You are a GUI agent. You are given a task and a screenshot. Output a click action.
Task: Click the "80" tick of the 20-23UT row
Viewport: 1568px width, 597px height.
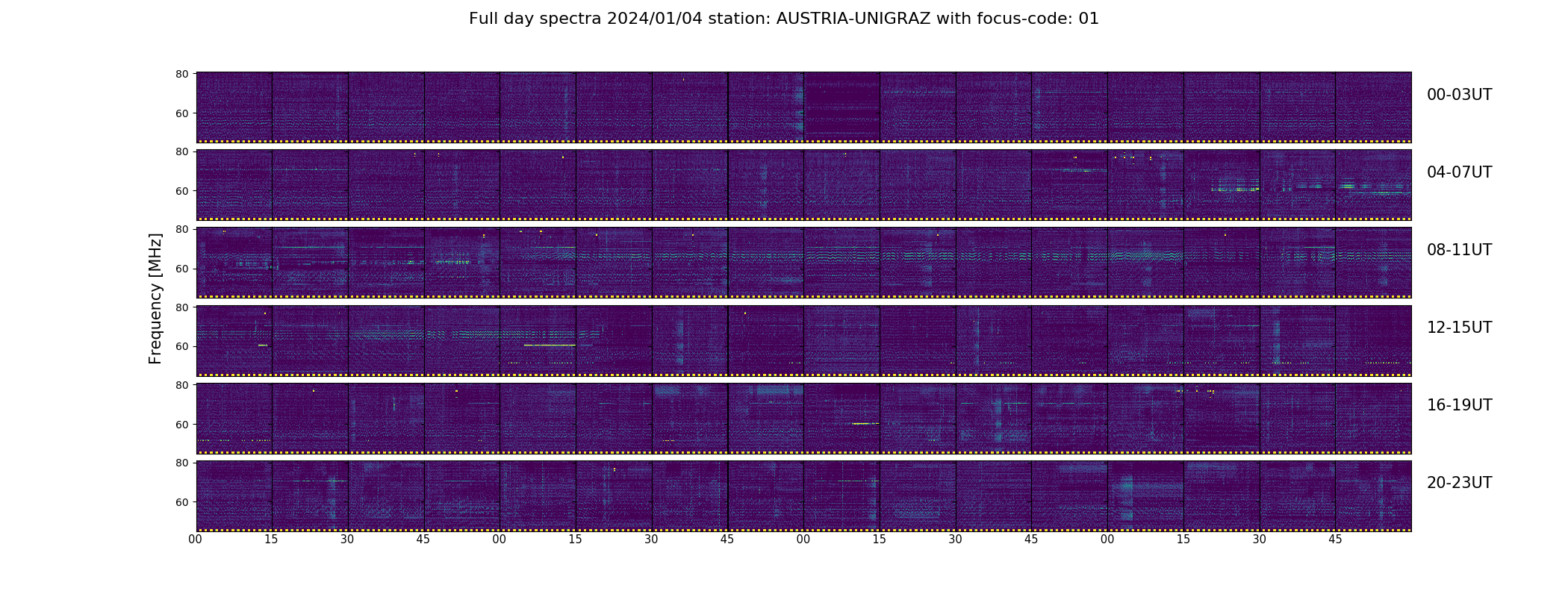click(181, 462)
